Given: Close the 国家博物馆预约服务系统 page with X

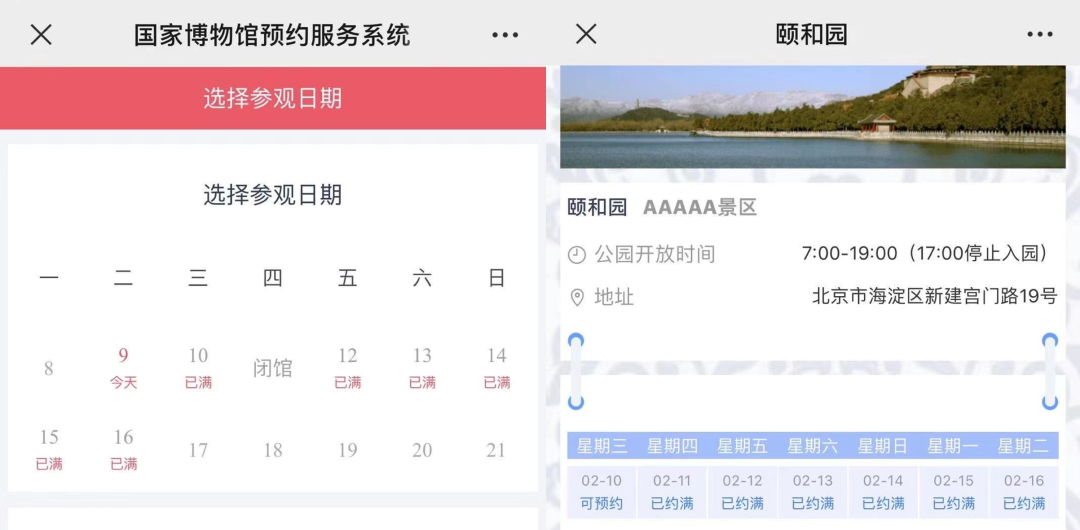Looking at the screenshot, I should [x=41, y=34].
